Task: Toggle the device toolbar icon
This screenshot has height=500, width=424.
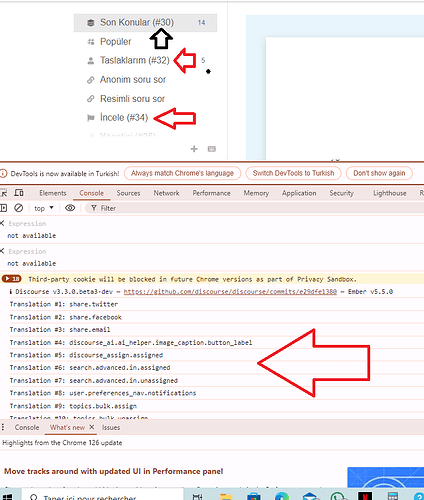Action: coord(19,193)
